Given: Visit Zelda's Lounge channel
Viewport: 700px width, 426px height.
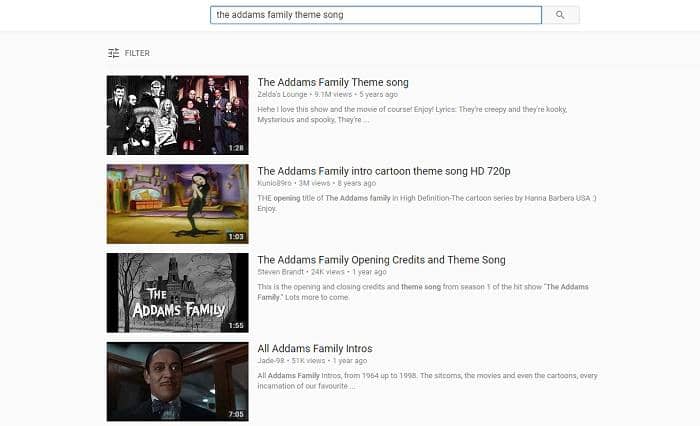Looking at the screenshot, I should (x=282, y=94).
